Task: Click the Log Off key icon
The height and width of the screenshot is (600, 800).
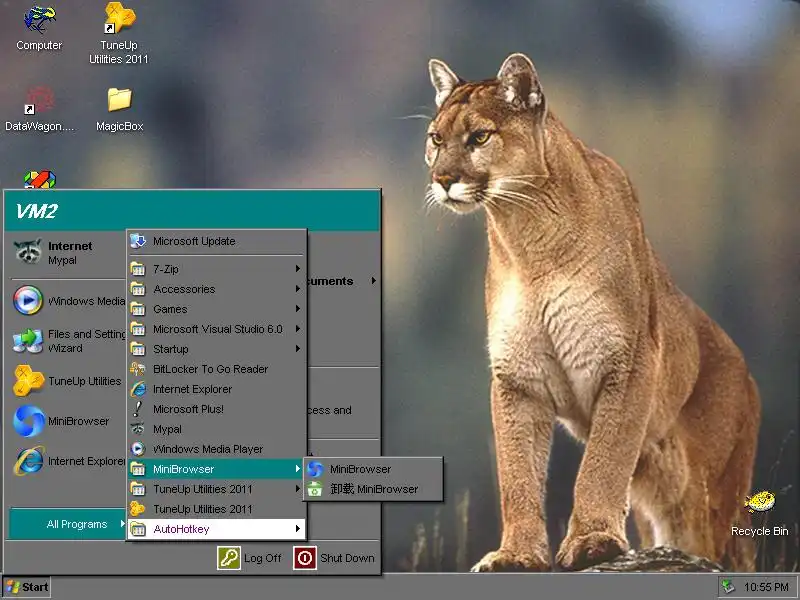Action: 229,558
